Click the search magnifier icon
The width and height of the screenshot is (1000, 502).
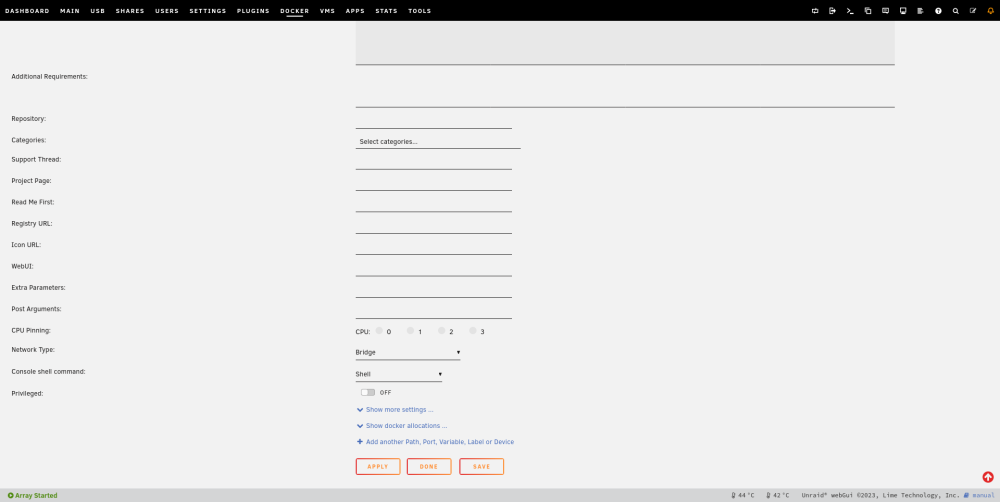tap(955, 11)
